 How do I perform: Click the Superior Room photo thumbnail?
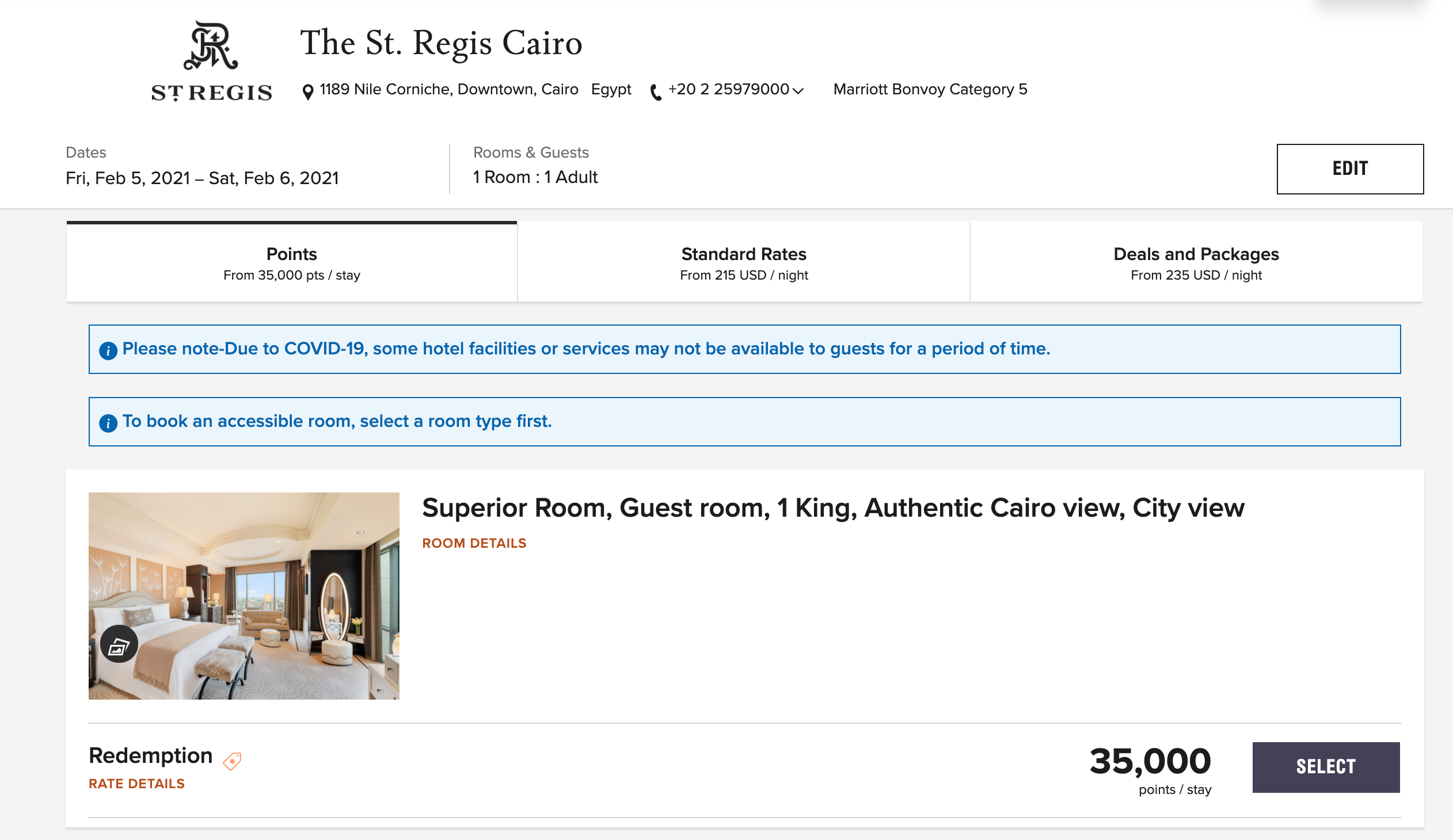[244, 595]
